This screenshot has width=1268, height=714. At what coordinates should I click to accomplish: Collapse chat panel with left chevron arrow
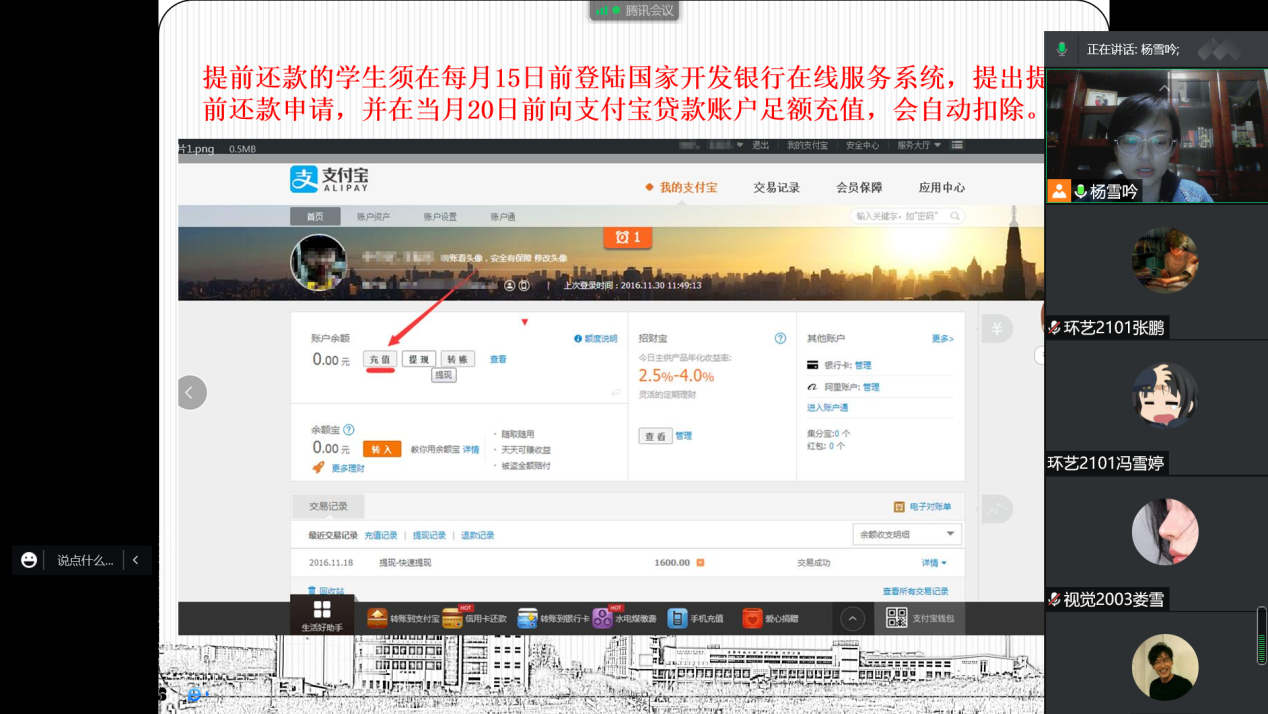[x=135, y=560]
